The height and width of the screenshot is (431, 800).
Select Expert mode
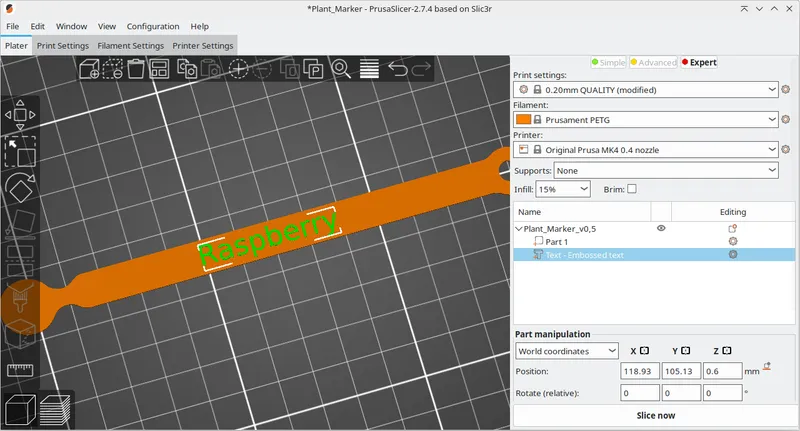[699, 62]
